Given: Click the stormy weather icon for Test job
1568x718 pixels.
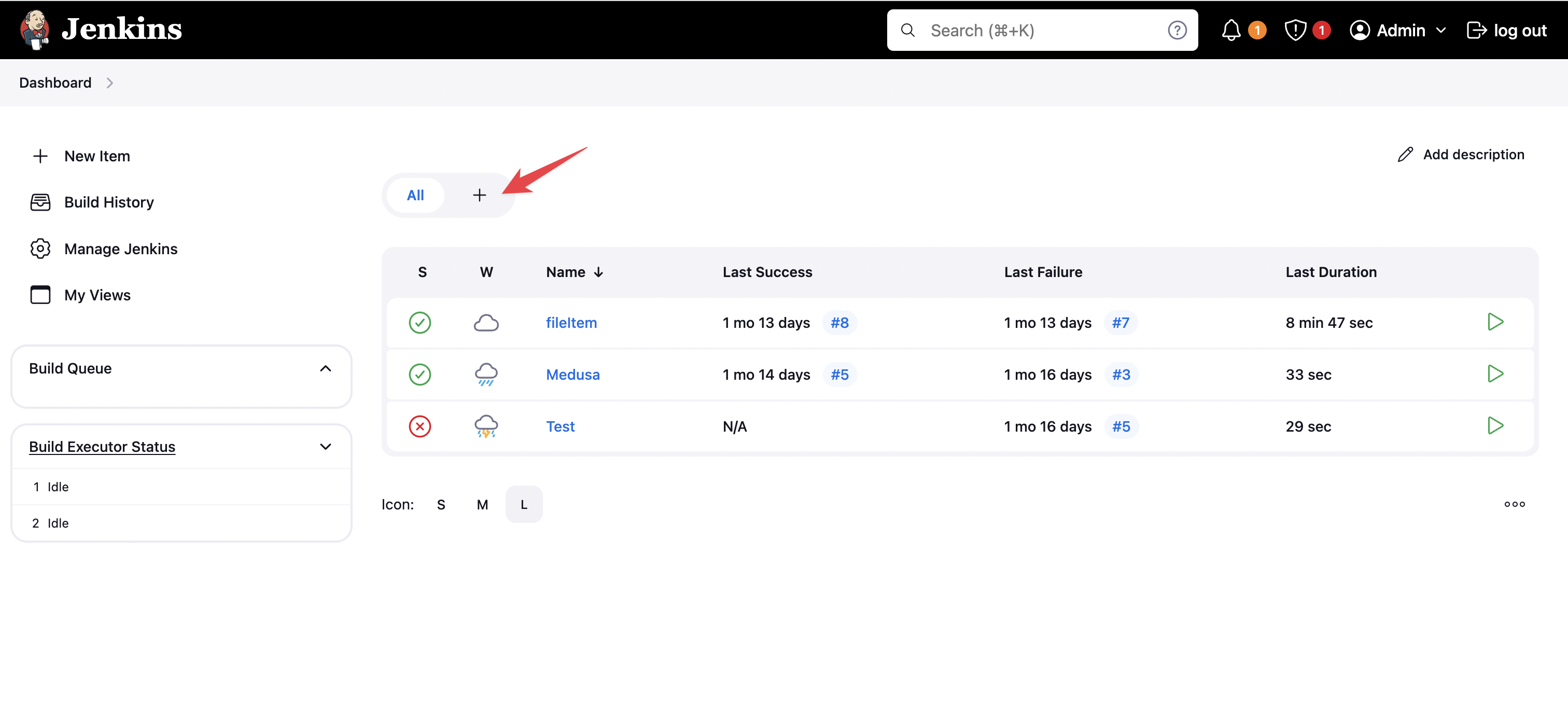Looking at the screenshot, I should 488,426.
